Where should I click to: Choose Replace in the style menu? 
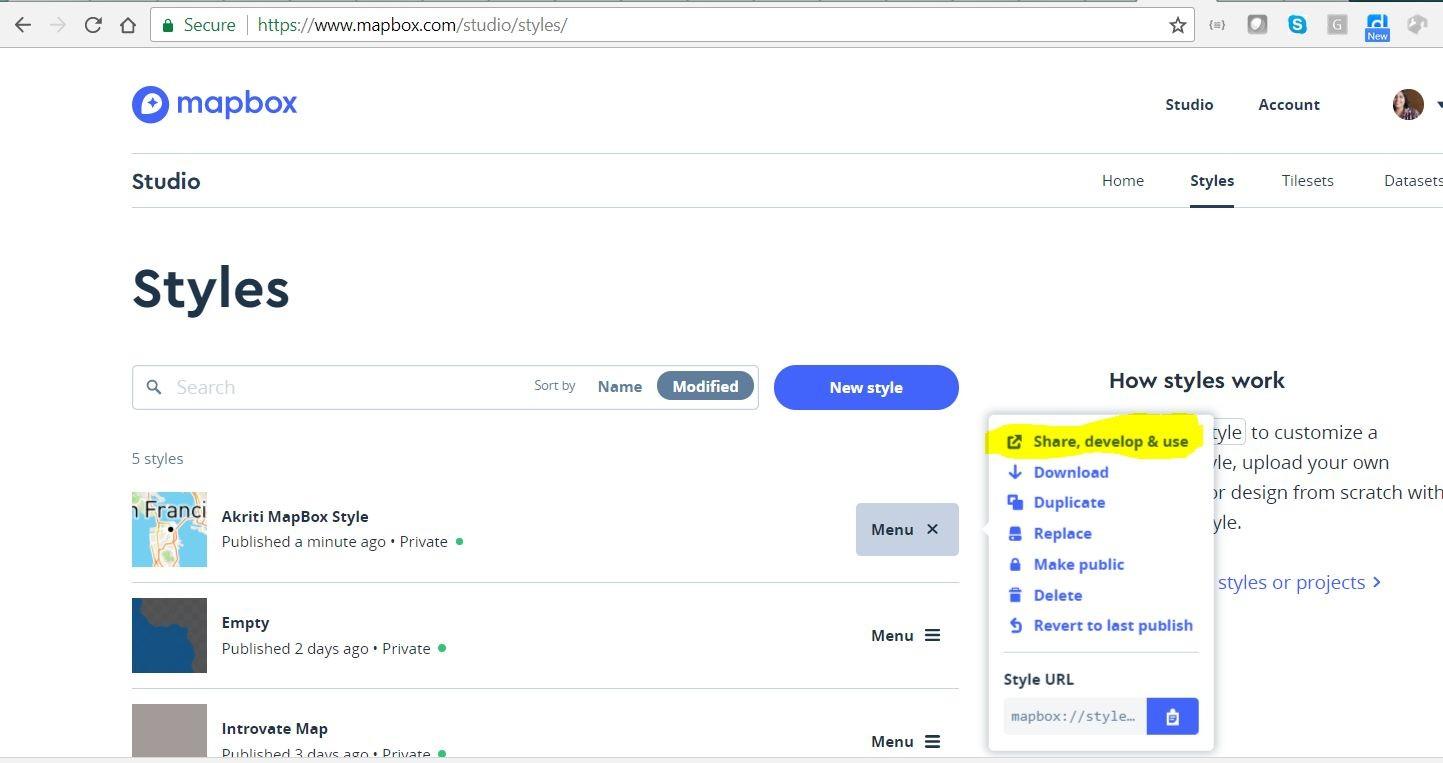(x=1062, y=533)
